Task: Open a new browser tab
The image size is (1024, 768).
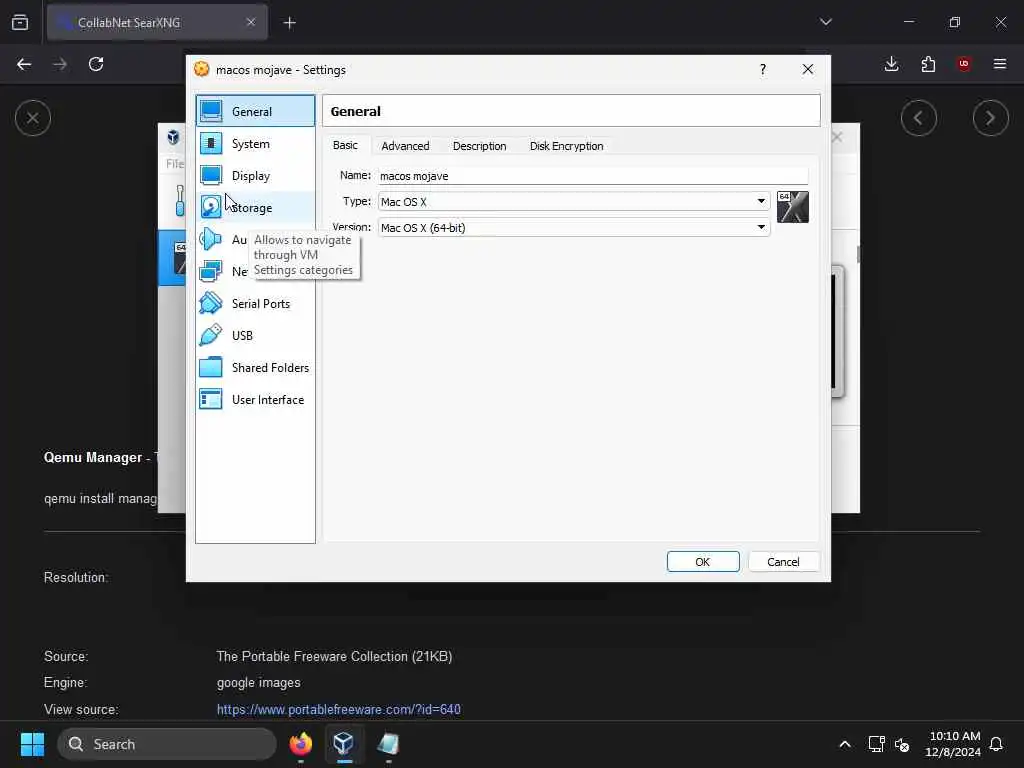Action: (x=290, y=23)
